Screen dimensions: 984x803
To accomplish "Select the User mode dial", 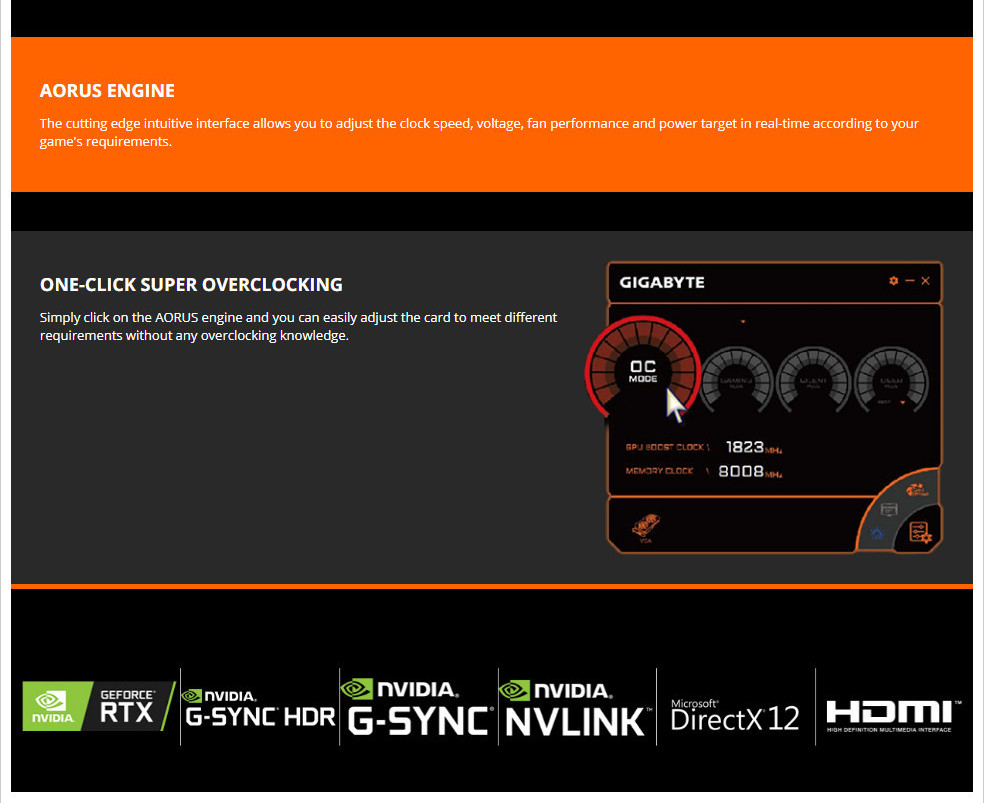I will 891,380.
